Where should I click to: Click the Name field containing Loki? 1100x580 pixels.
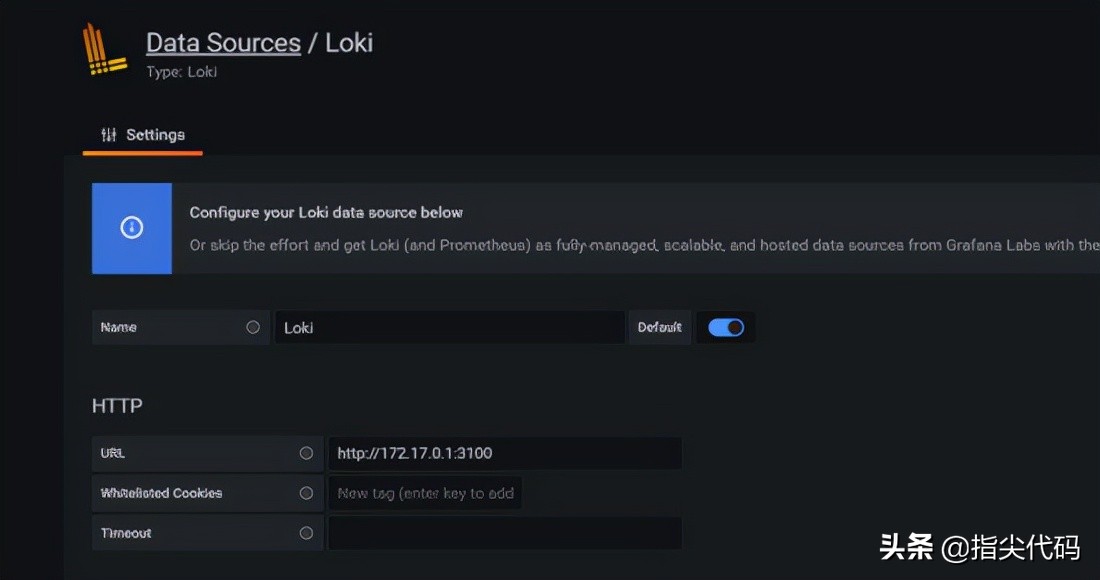(449, 327)
